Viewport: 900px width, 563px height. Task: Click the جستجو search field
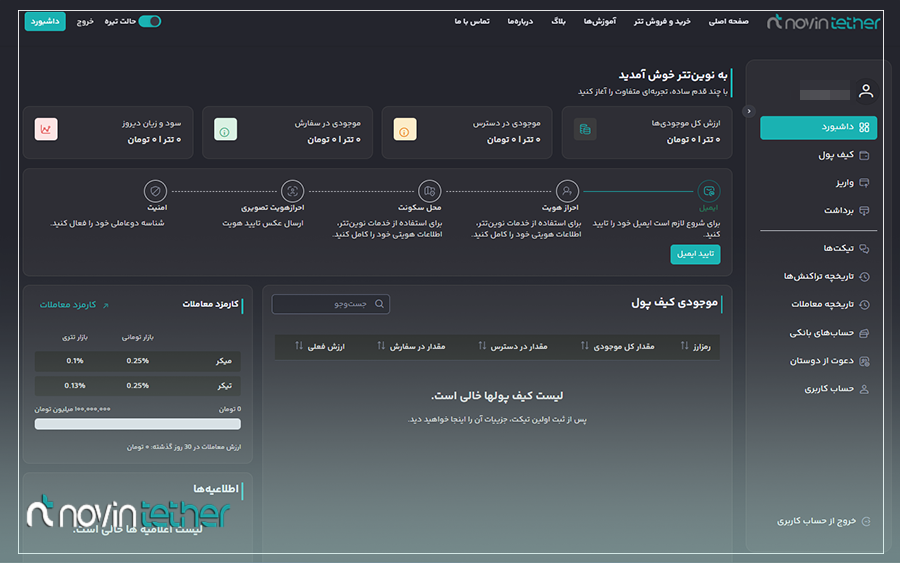click(331, 304)
